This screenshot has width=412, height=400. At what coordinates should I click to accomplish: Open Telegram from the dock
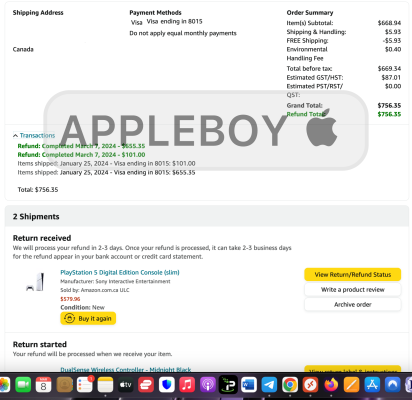point(269,385)
